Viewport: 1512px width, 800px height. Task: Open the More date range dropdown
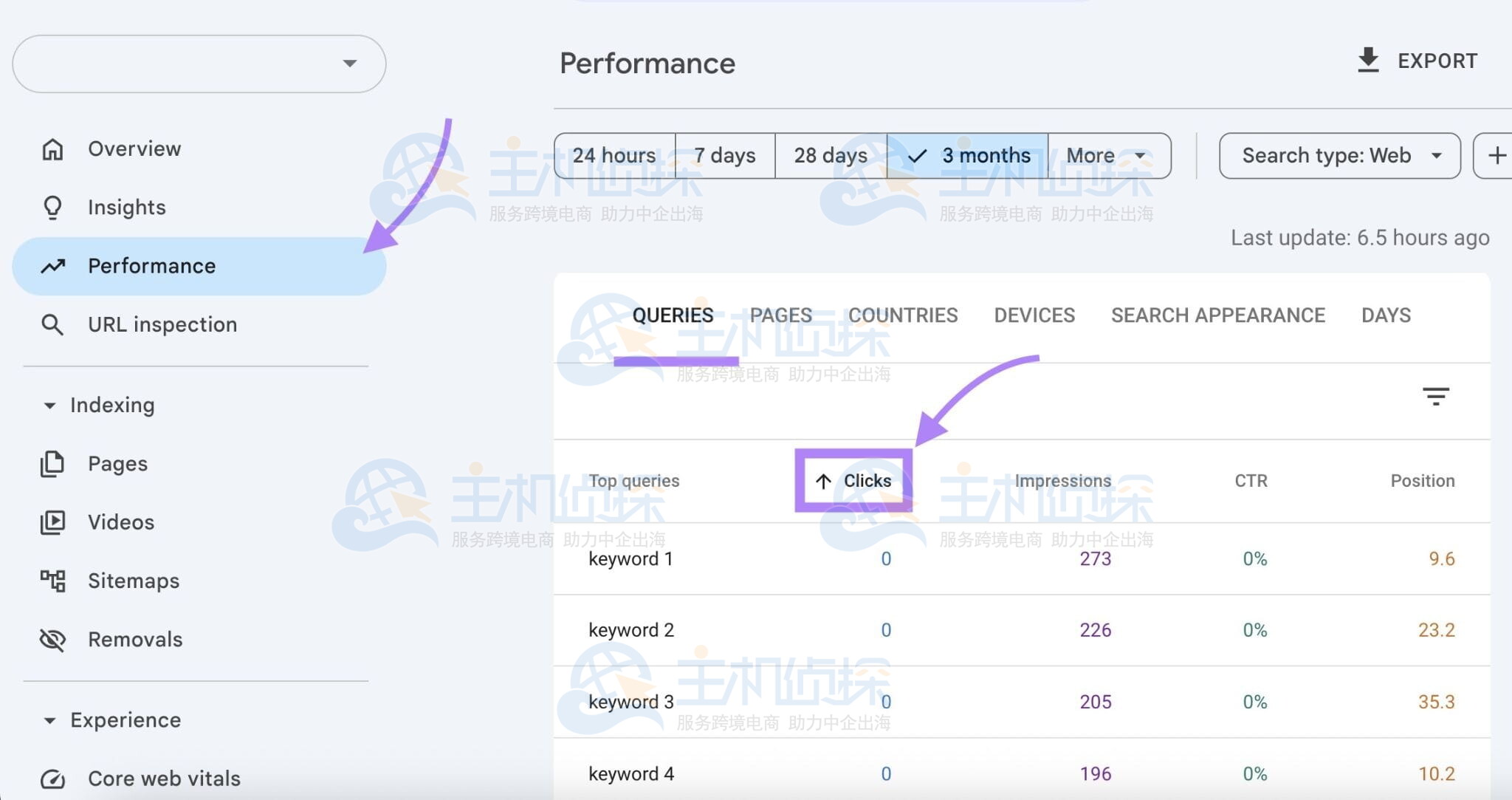pos(1109,156)
